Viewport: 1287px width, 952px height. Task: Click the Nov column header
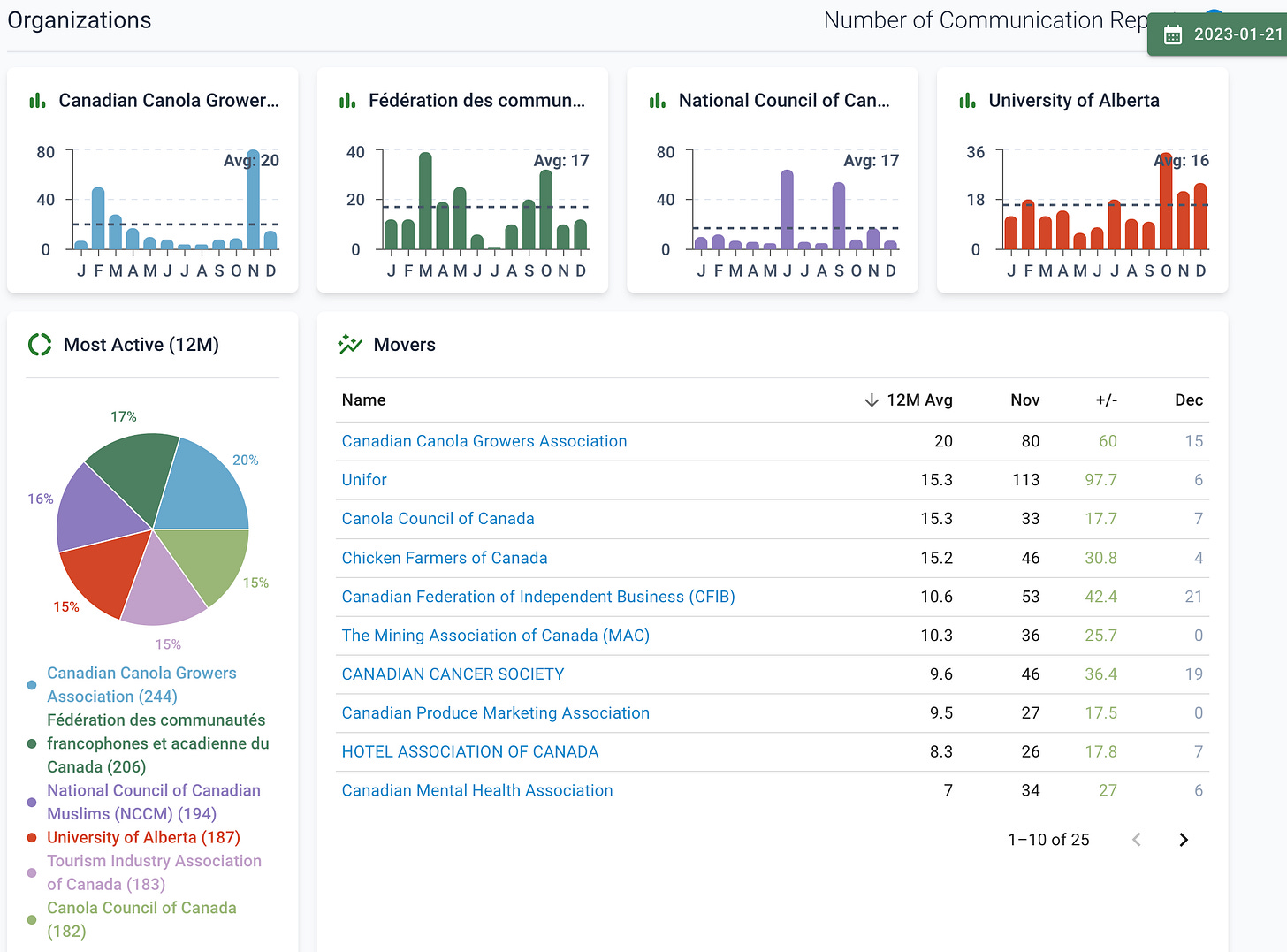(x=1025, y=400)
